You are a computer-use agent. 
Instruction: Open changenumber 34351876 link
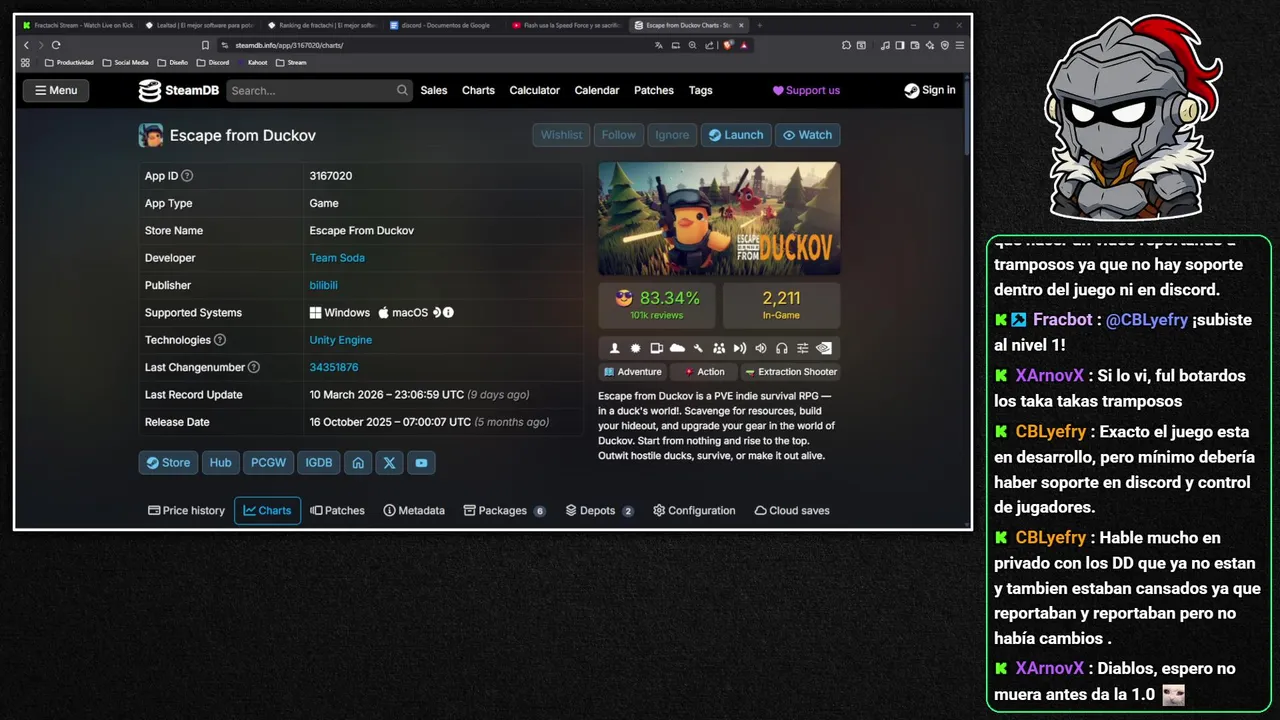(x=333, y=367)
